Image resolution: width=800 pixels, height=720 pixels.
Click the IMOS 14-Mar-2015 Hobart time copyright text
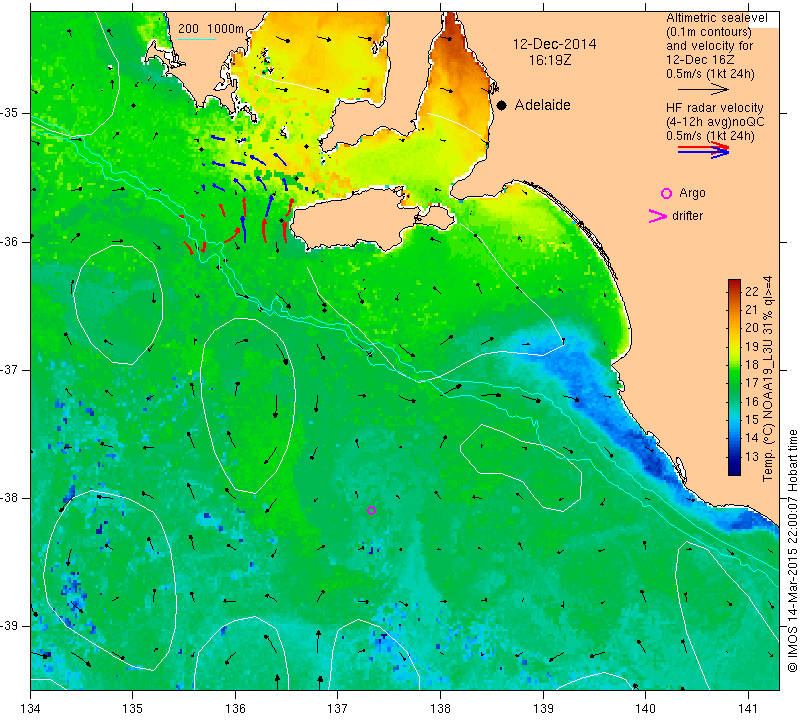pos(792,551)
